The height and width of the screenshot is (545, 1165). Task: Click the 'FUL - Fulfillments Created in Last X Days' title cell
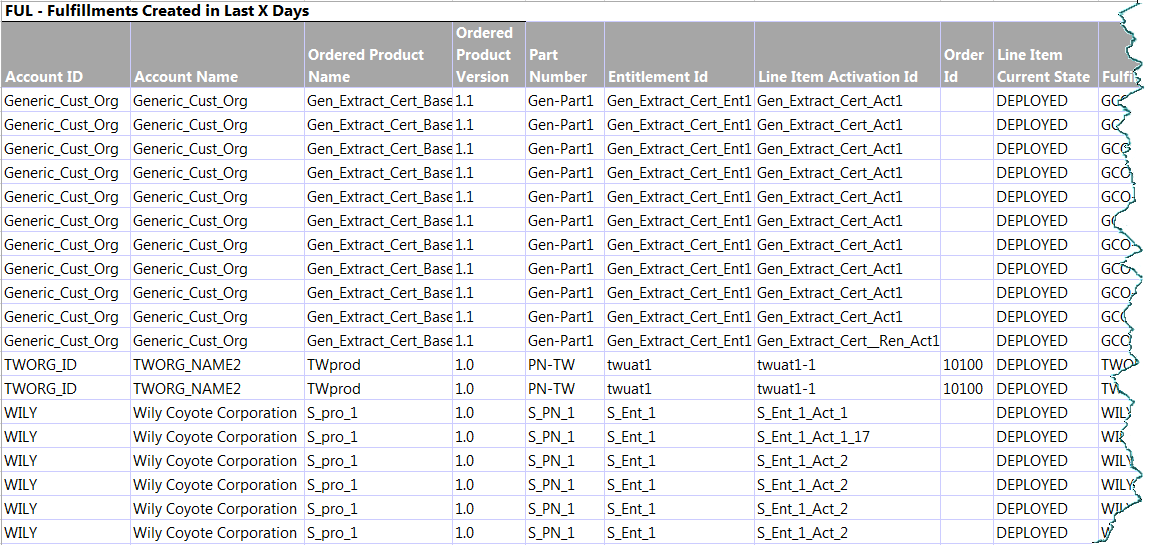click(157, 12)
